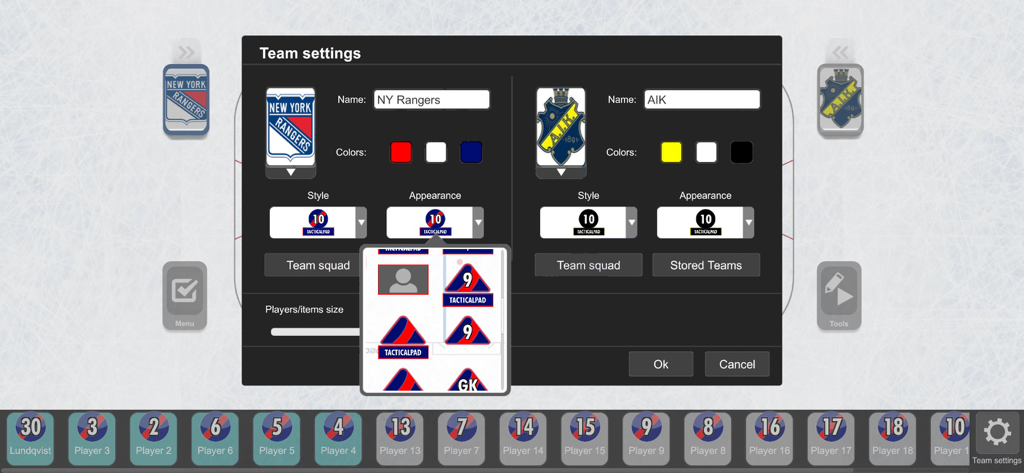Choose triangle 9 with TACTICALPAD label appearance
This screenshot has height=473, width=1024.
[468, 285]
